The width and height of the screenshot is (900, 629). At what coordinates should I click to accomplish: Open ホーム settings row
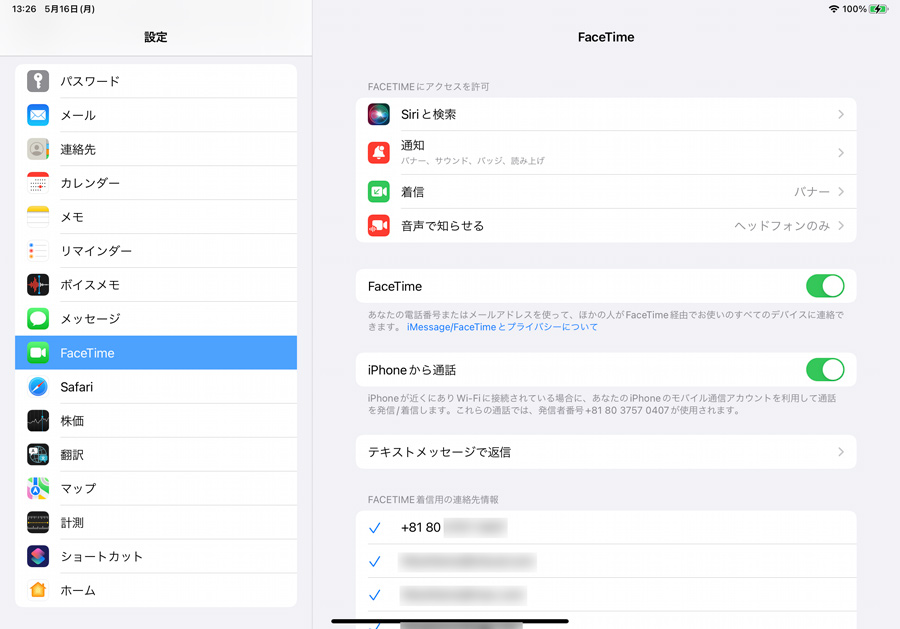156,590
